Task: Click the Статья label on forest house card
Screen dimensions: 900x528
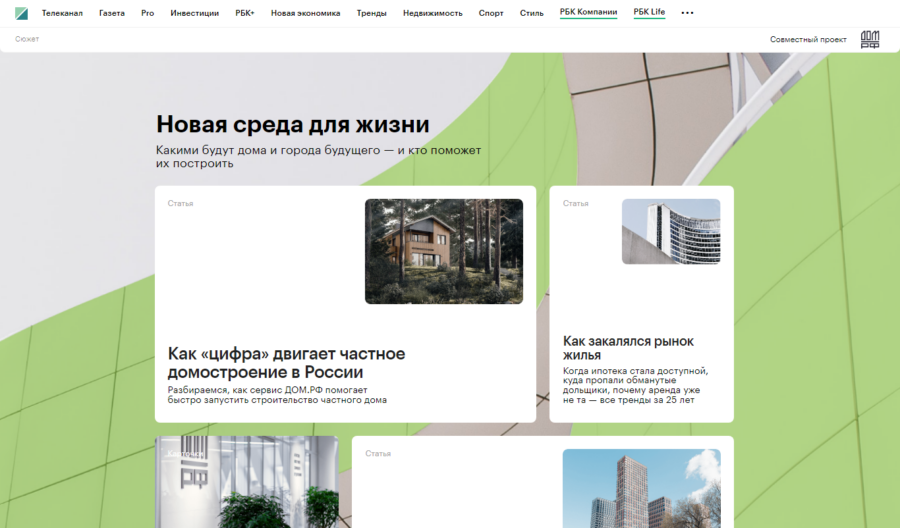Action: [180, 203]
